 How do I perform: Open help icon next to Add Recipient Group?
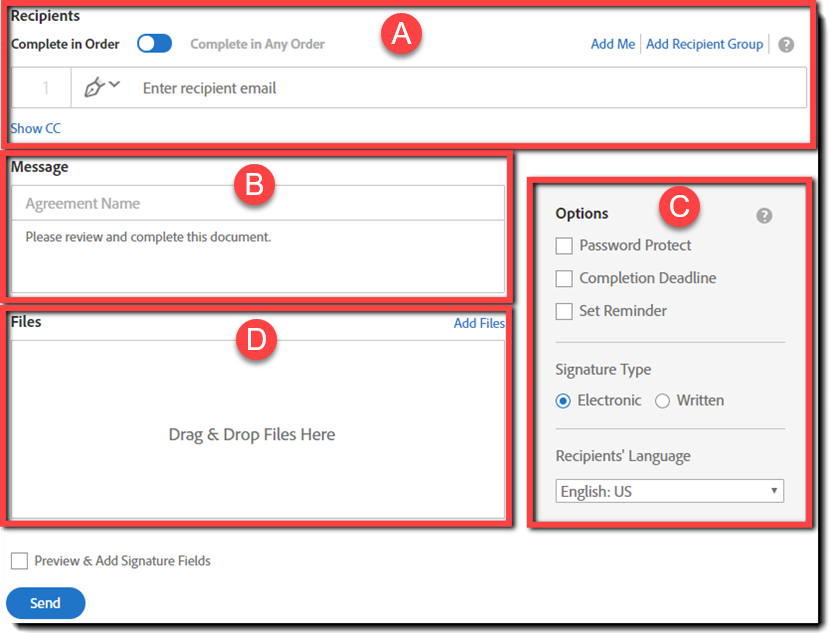click(786, 44)
